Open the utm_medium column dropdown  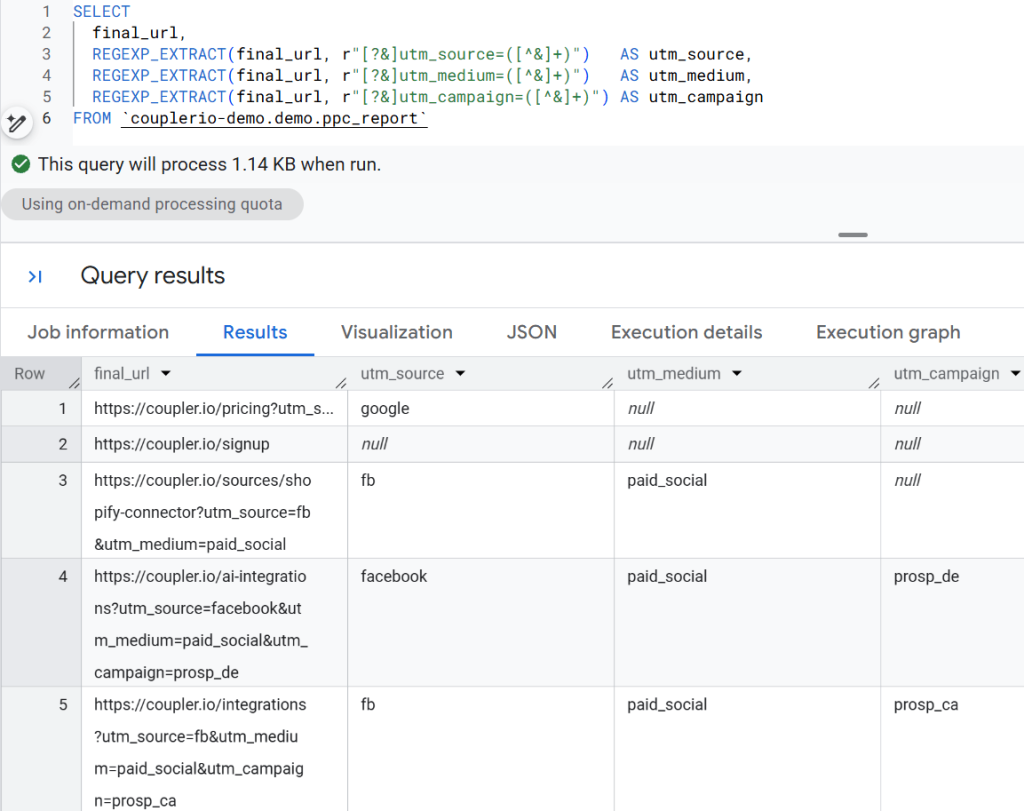tap(737, 374)
